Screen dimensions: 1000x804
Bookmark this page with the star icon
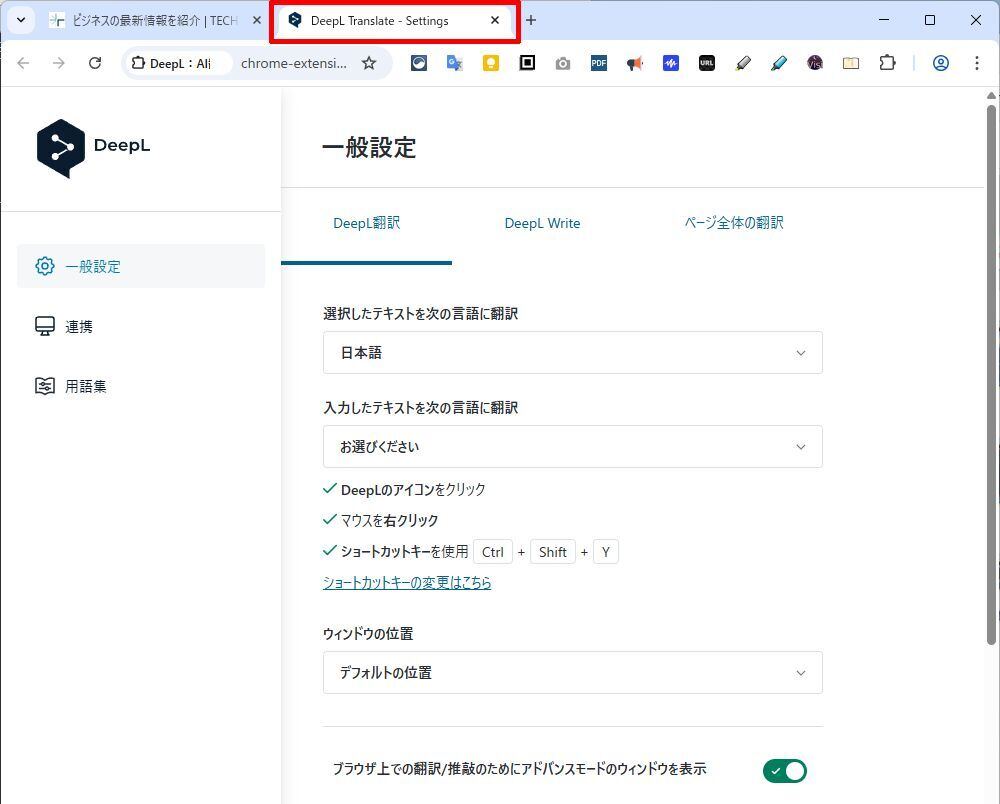pyautogui.click(x=369, y=63)
